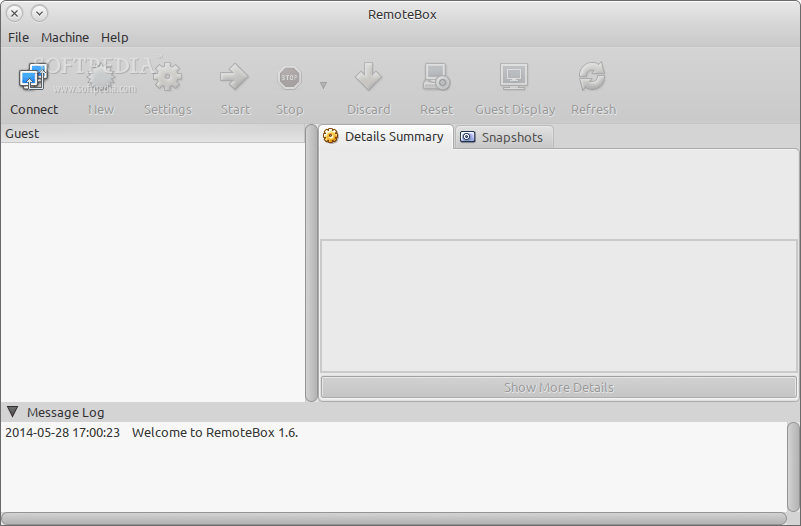Click the window menu chevron button in the title bar
The image size is (801, 526).
click(39, 13)
